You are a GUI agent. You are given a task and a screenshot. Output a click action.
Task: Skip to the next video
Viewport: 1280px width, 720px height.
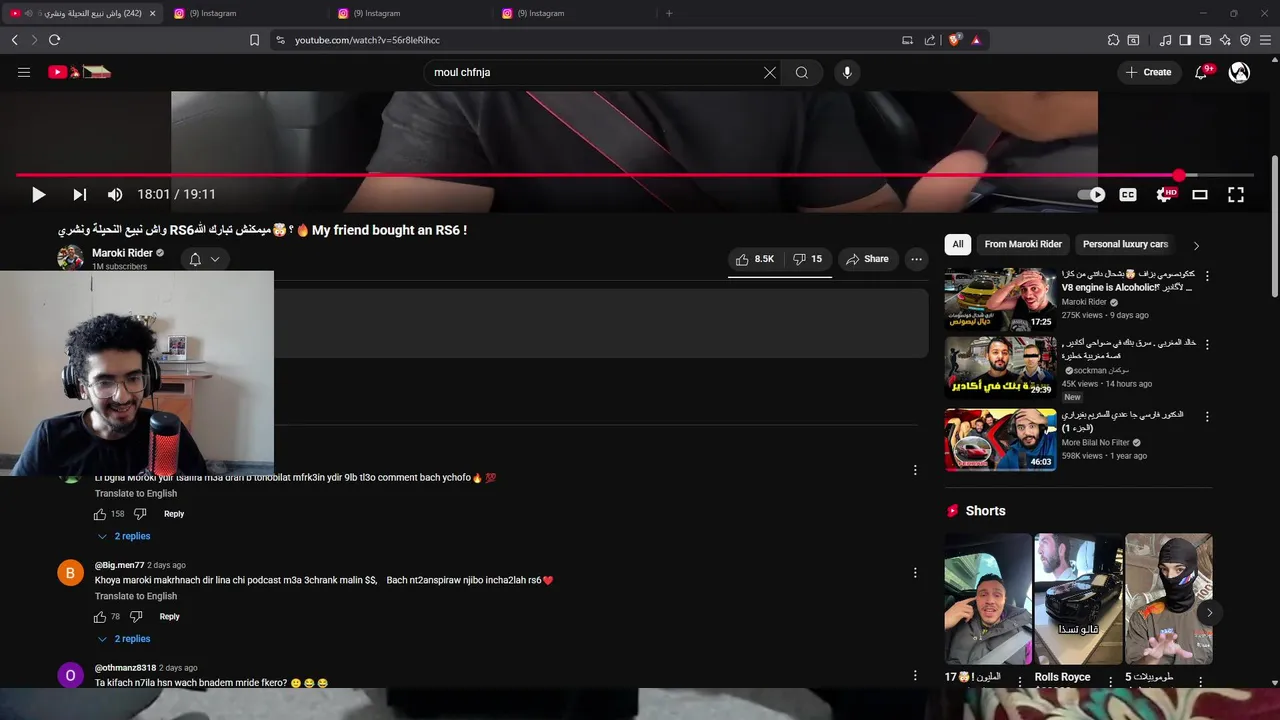tap(79, 195)
